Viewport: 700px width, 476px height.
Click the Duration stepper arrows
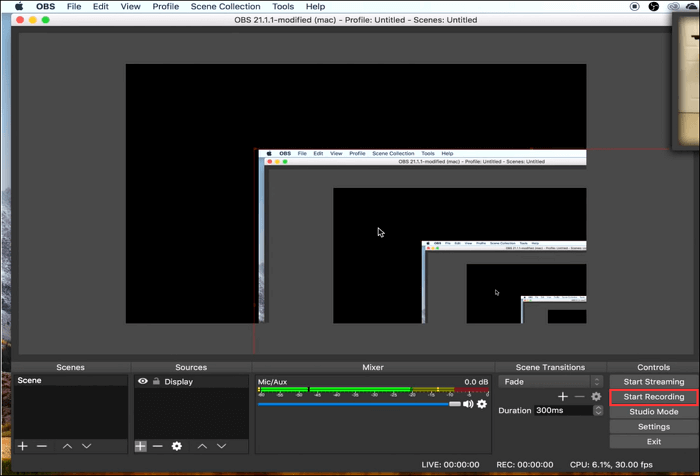(x=598, y=410)
